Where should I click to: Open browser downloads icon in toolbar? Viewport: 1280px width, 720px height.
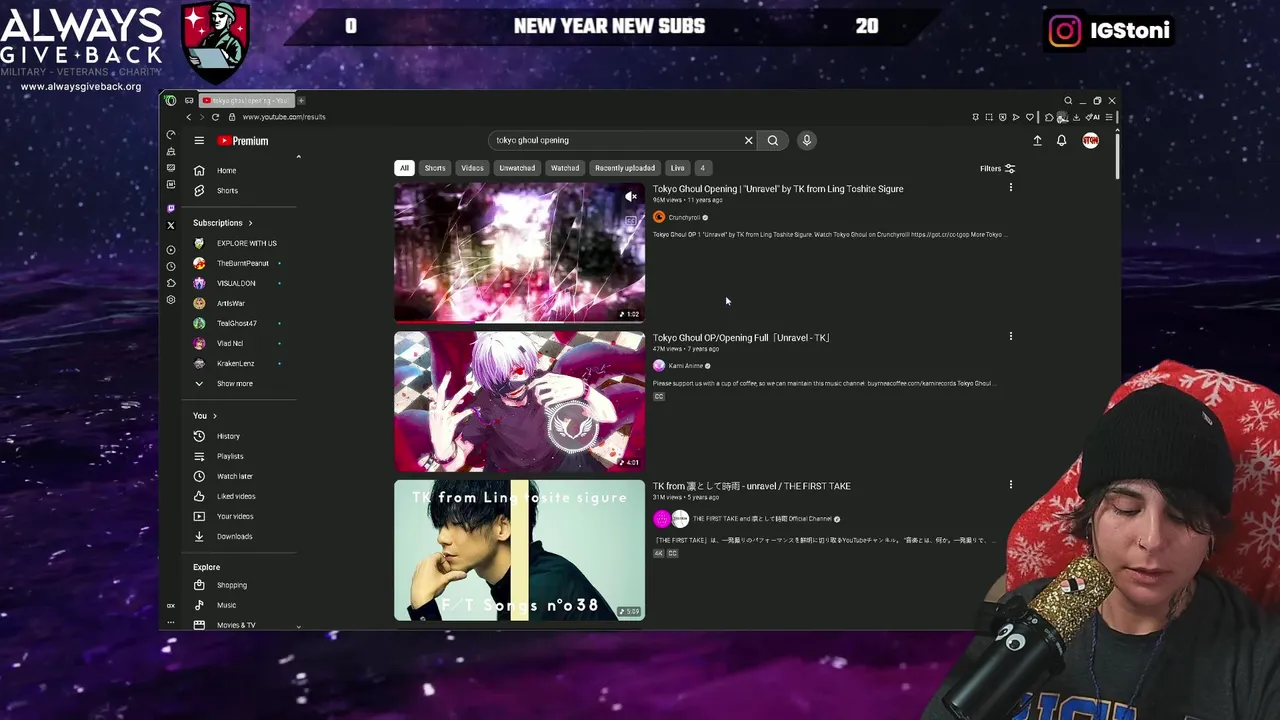coord(1076,117)
